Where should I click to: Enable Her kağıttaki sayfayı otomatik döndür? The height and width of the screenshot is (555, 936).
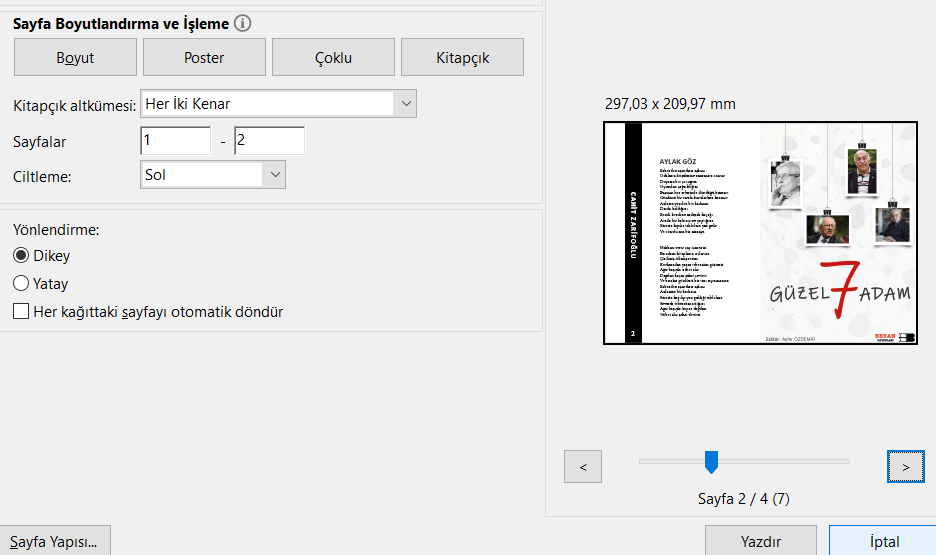[21, 311]
